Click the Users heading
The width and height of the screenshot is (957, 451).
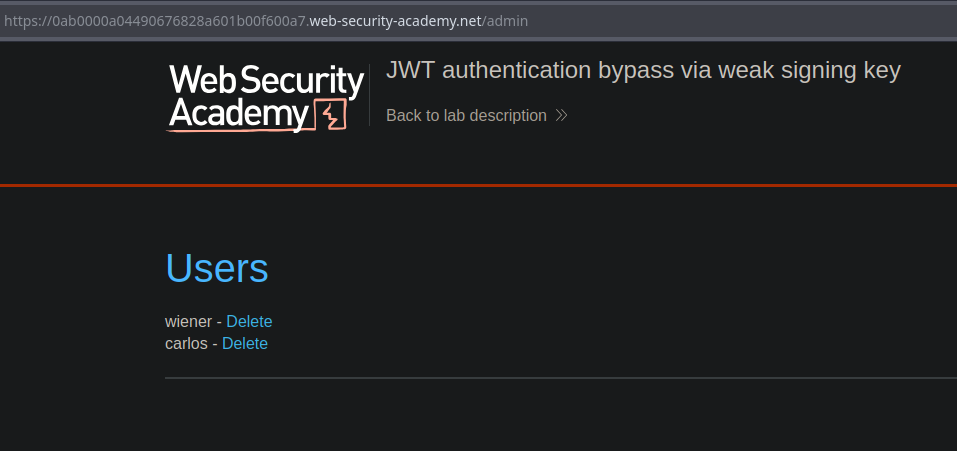coord(217,268)
